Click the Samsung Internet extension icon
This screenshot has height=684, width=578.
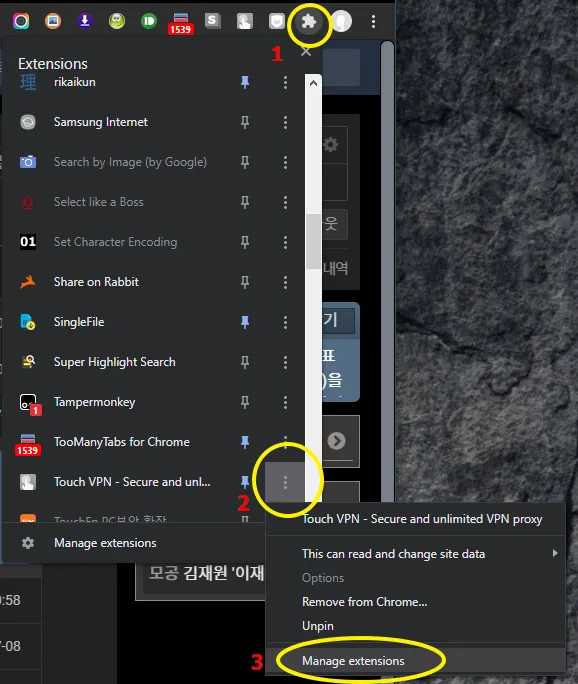point(28,122)
